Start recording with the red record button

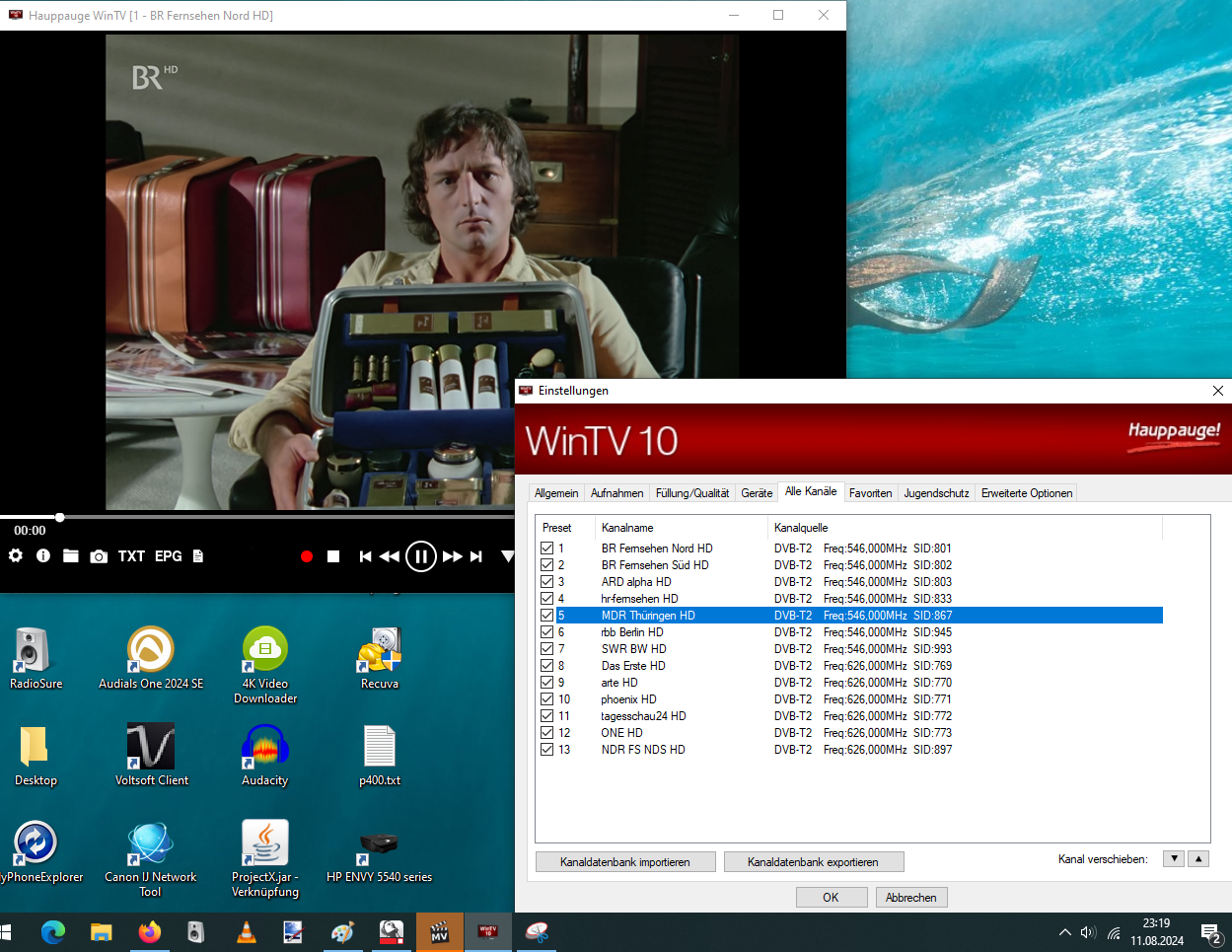(307, 556)
